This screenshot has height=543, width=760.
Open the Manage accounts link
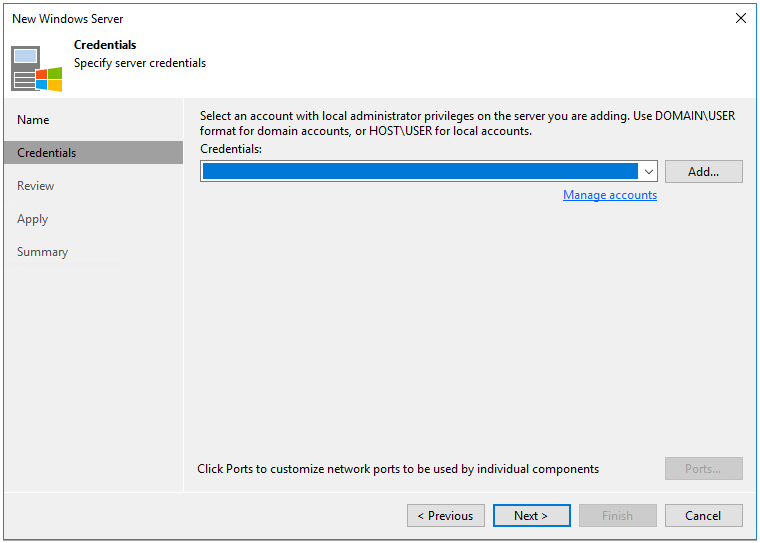pyautogui.click(x=609, y=195)
